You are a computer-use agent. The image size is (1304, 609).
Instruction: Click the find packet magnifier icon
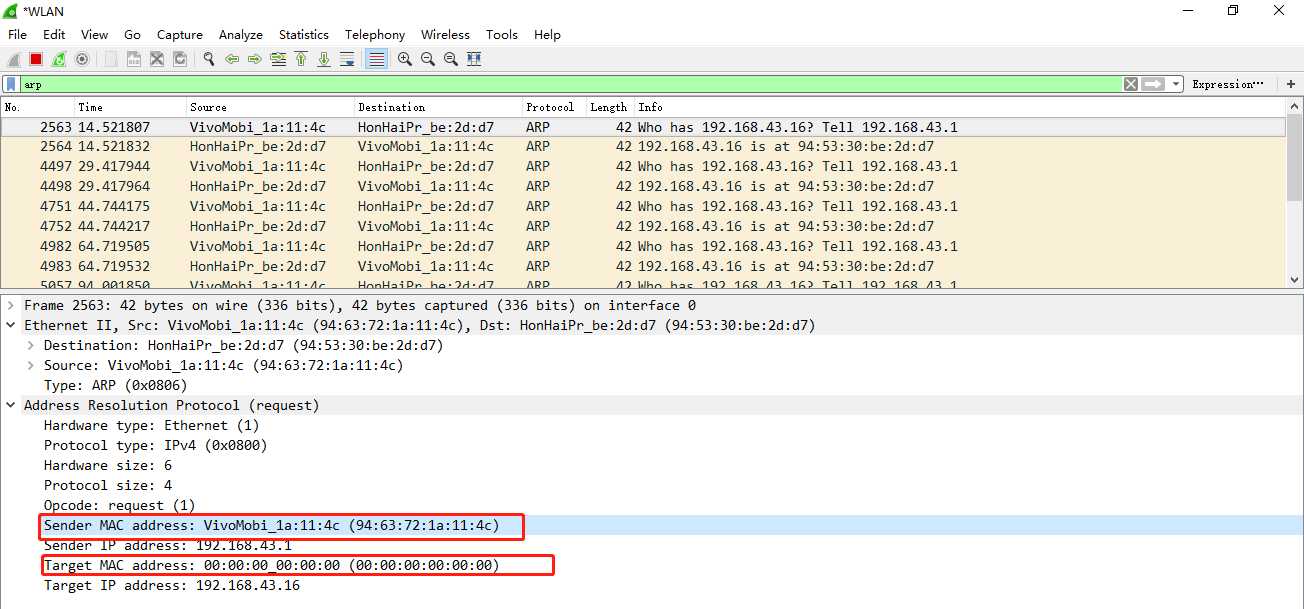coord(209,59)
